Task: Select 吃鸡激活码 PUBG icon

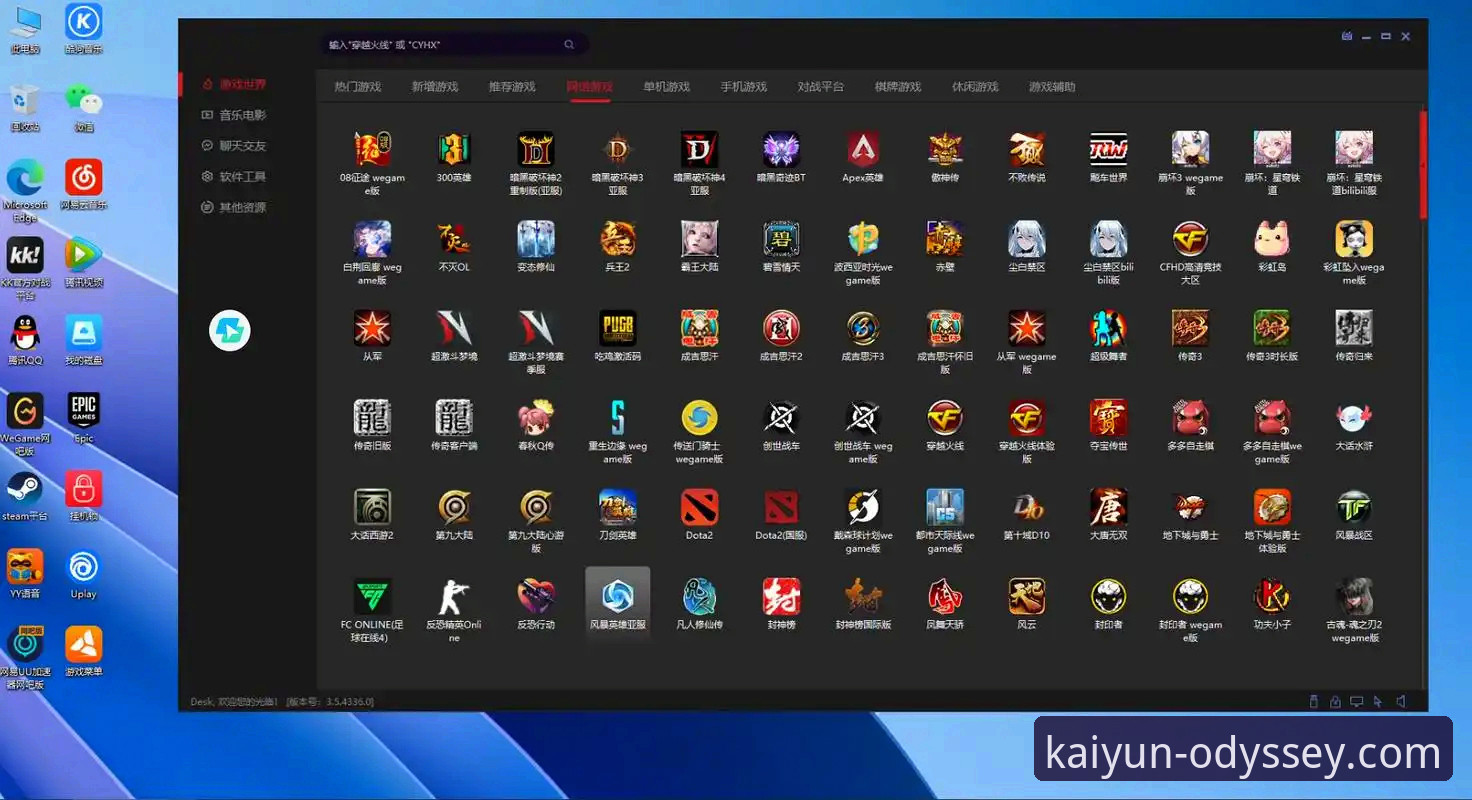Action: pyautogui.click(x=618, y=329)
